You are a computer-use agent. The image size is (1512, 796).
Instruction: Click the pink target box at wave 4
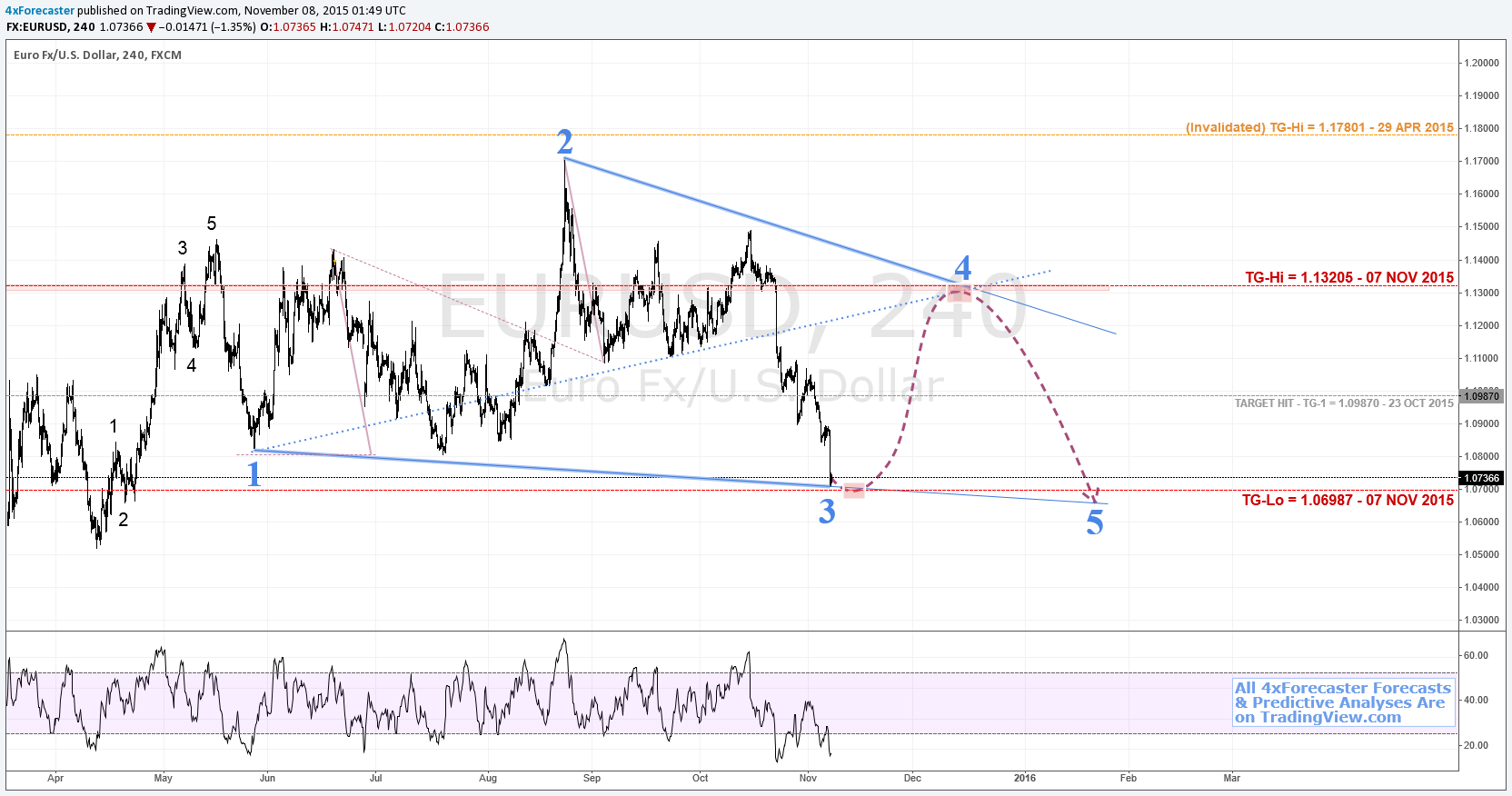[959, 292]
